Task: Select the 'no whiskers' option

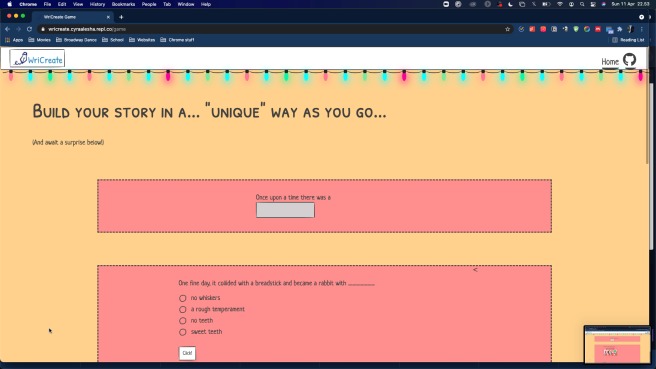Action: point(183,298)
